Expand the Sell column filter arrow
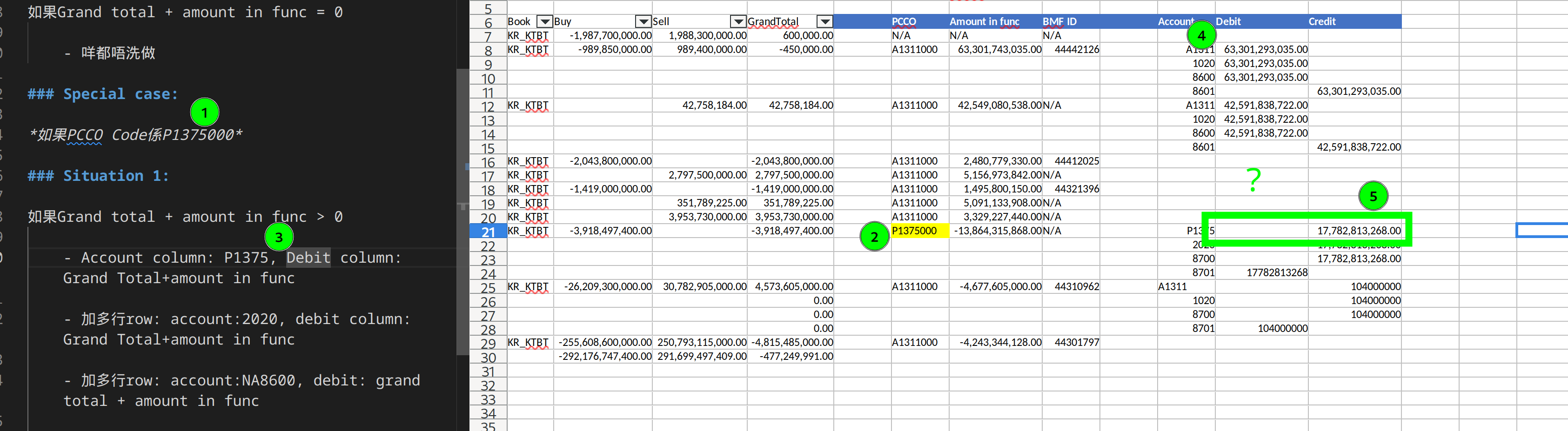The width and height of the screenshot is (1568, 431). point(738,22)
